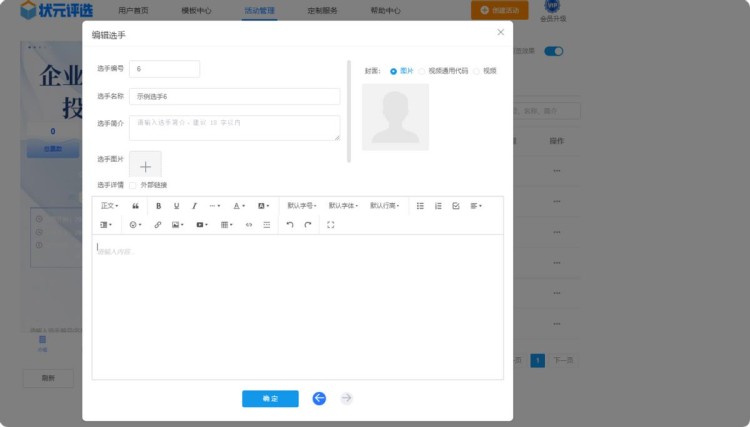This screenshot has width=750, height=427.
Task: Upload contestant image with plus button
Action: tap(145, 166)
